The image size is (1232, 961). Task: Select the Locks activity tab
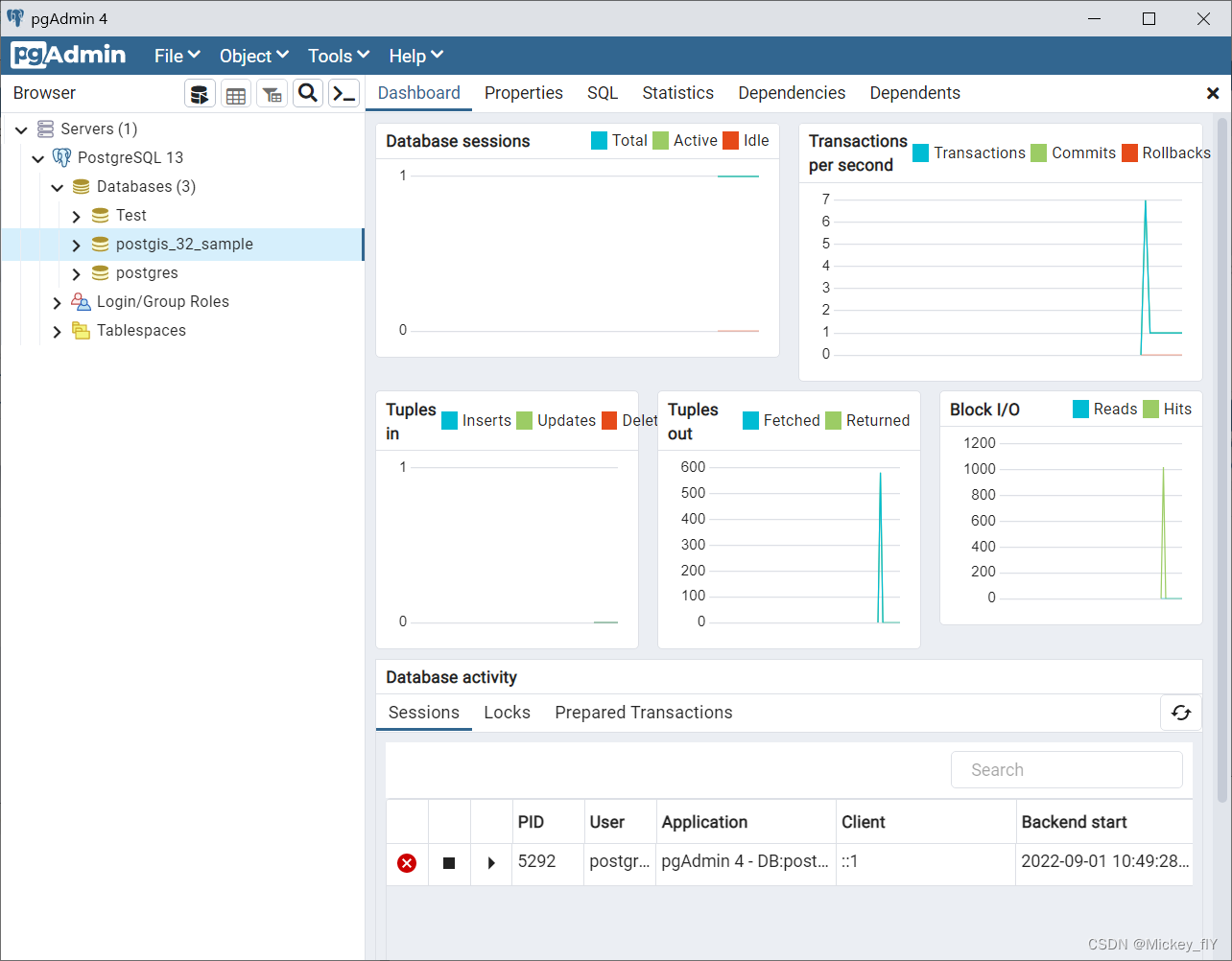coord(508,713)
